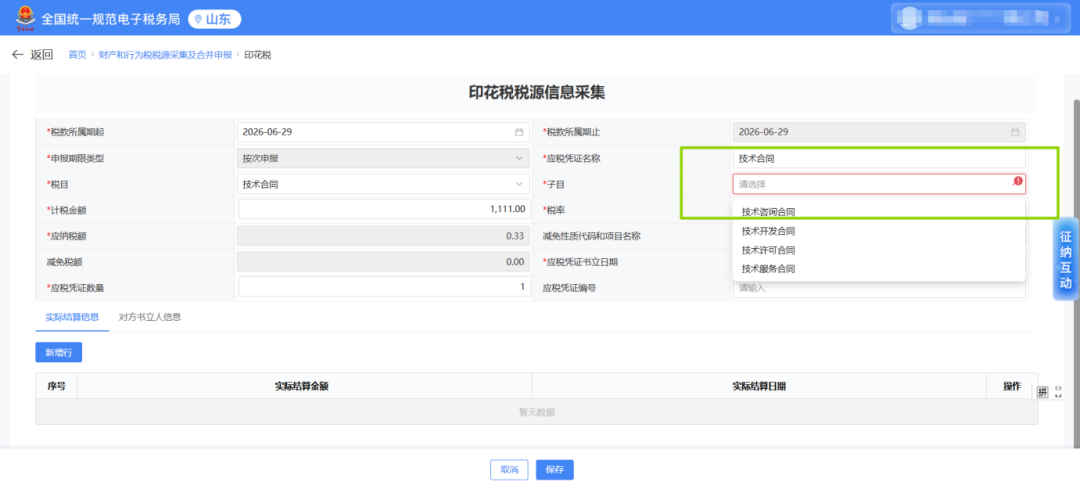Image resolution: width=1080 pixels, height=489 pixels.
Task: Click the user account area
Action: click(x=981, y=18)
